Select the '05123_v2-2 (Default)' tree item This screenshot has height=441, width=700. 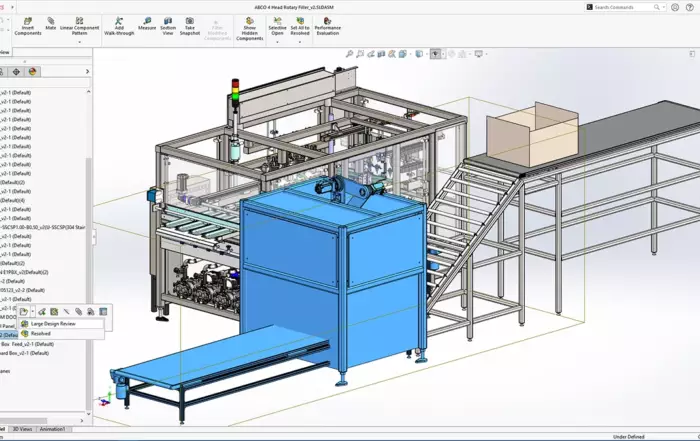(x=22, y=290)
